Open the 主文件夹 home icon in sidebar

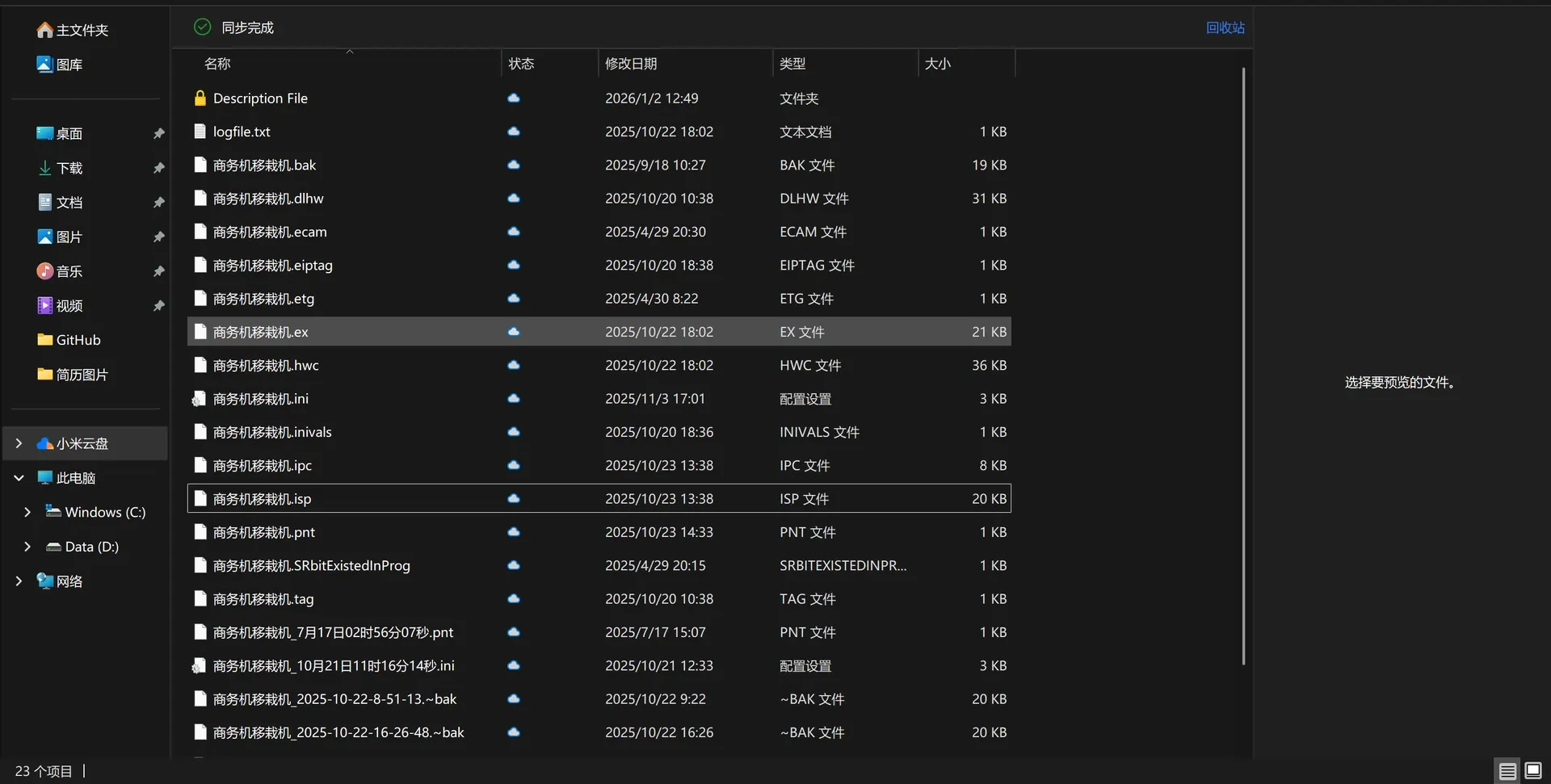[45, 30]
